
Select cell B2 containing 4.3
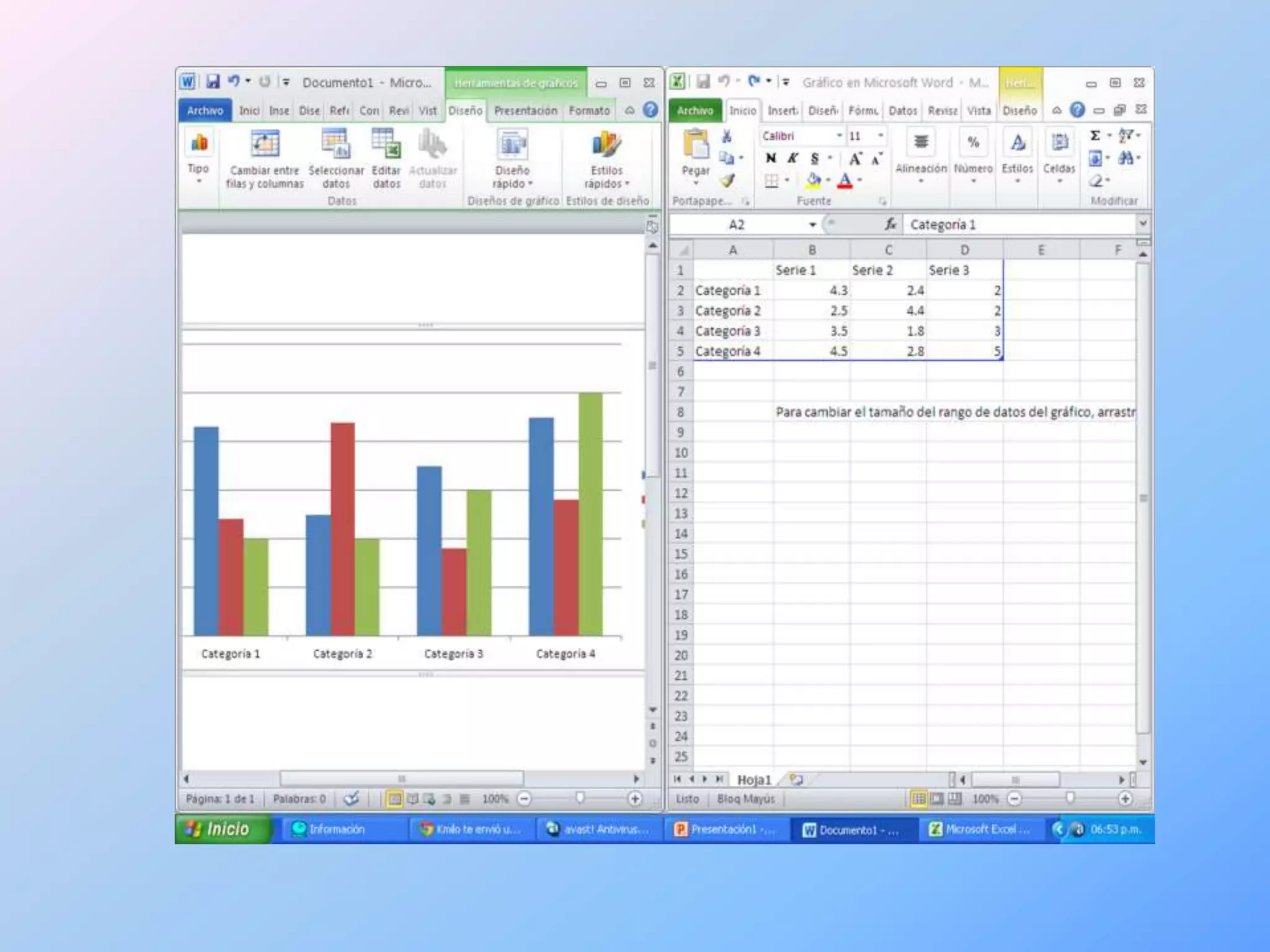pos(812,291)
